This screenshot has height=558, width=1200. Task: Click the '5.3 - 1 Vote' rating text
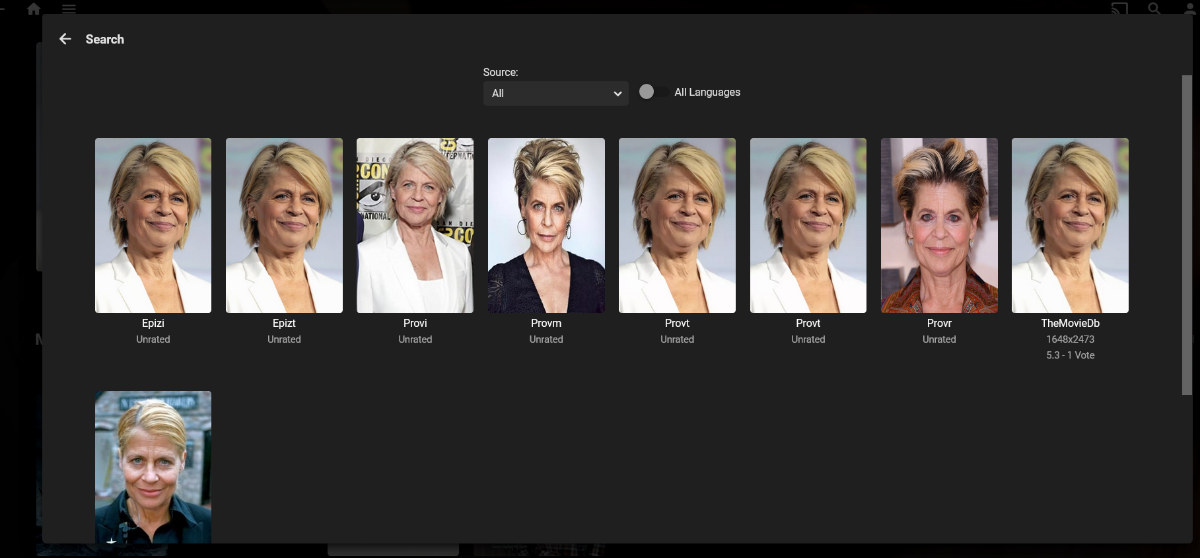[x=1070, y=355]
